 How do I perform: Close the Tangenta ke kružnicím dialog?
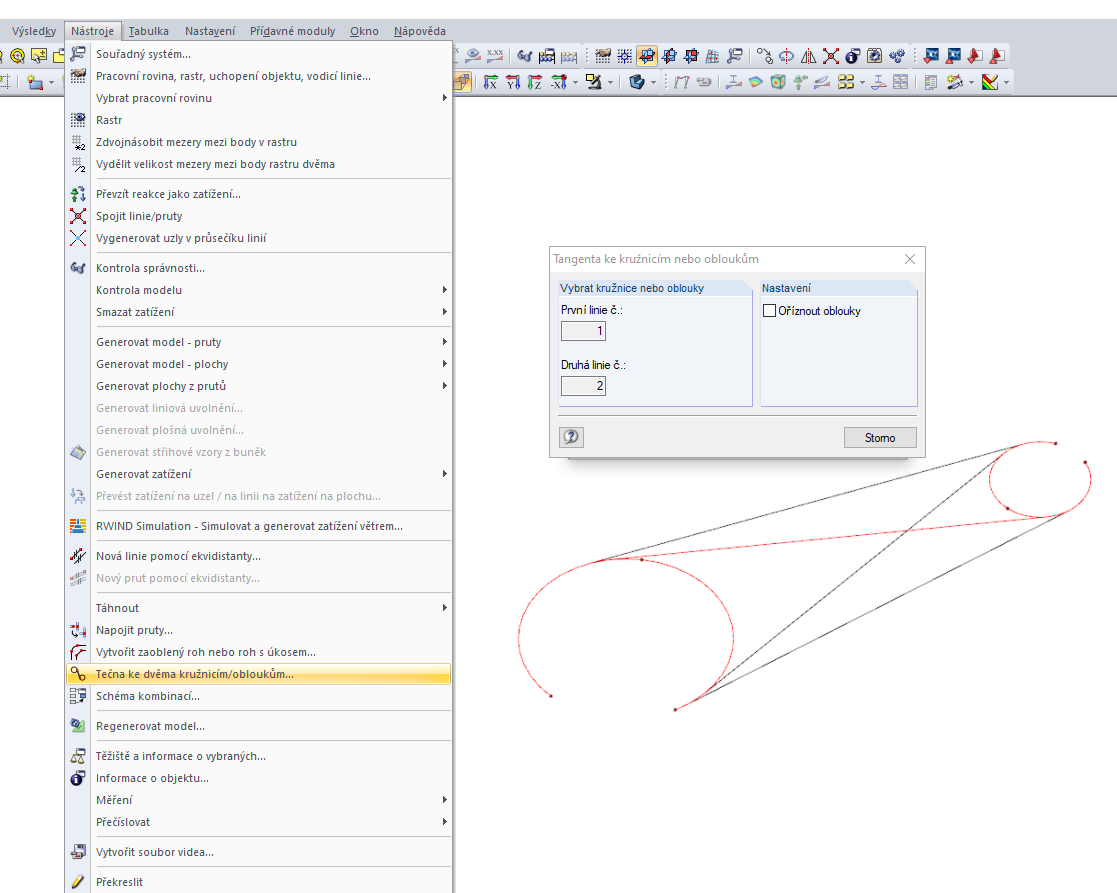coord(910,259)
